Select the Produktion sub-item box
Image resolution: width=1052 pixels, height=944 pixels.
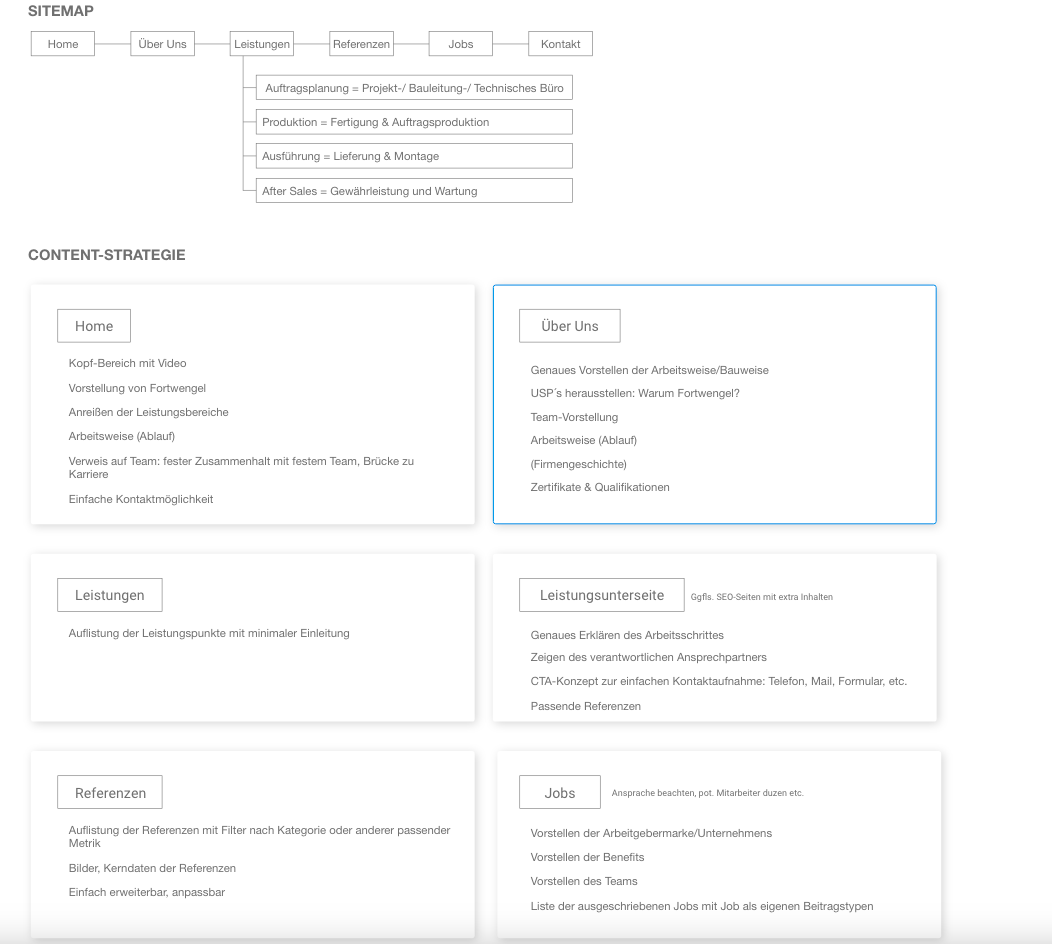point(414,122)
